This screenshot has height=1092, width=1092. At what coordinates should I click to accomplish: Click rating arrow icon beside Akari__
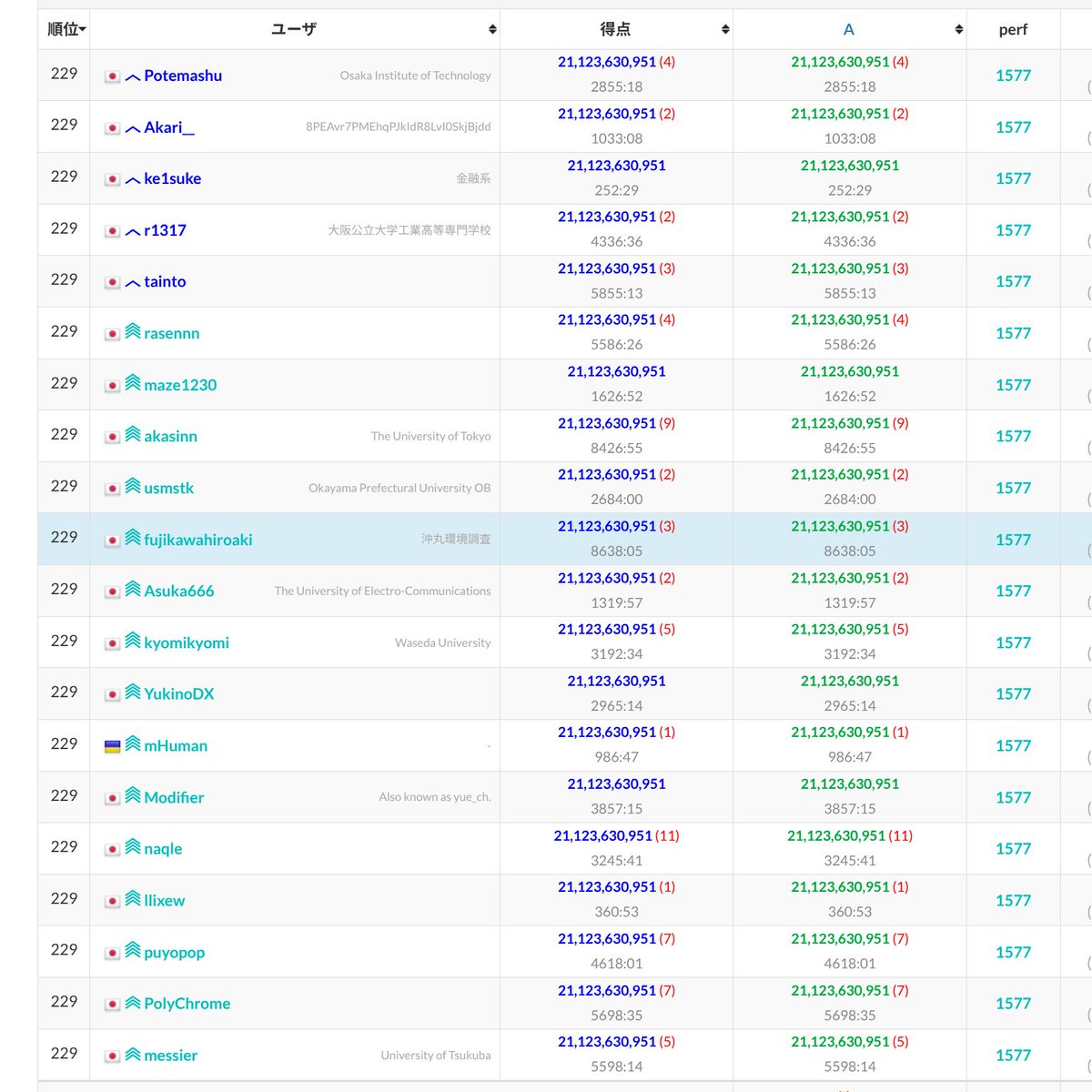pyautogui.click(x=133, y=129)
